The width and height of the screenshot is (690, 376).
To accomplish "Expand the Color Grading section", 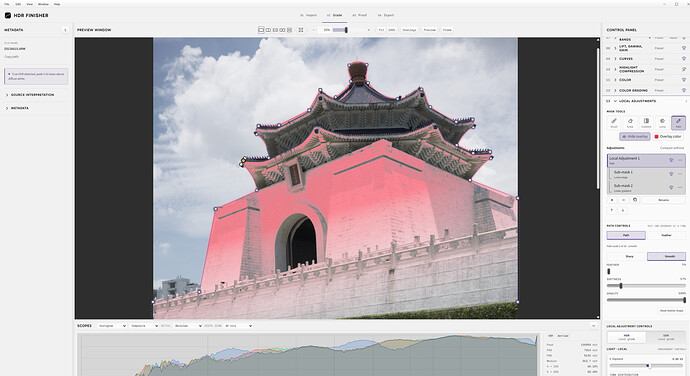I will coord(615,90).
